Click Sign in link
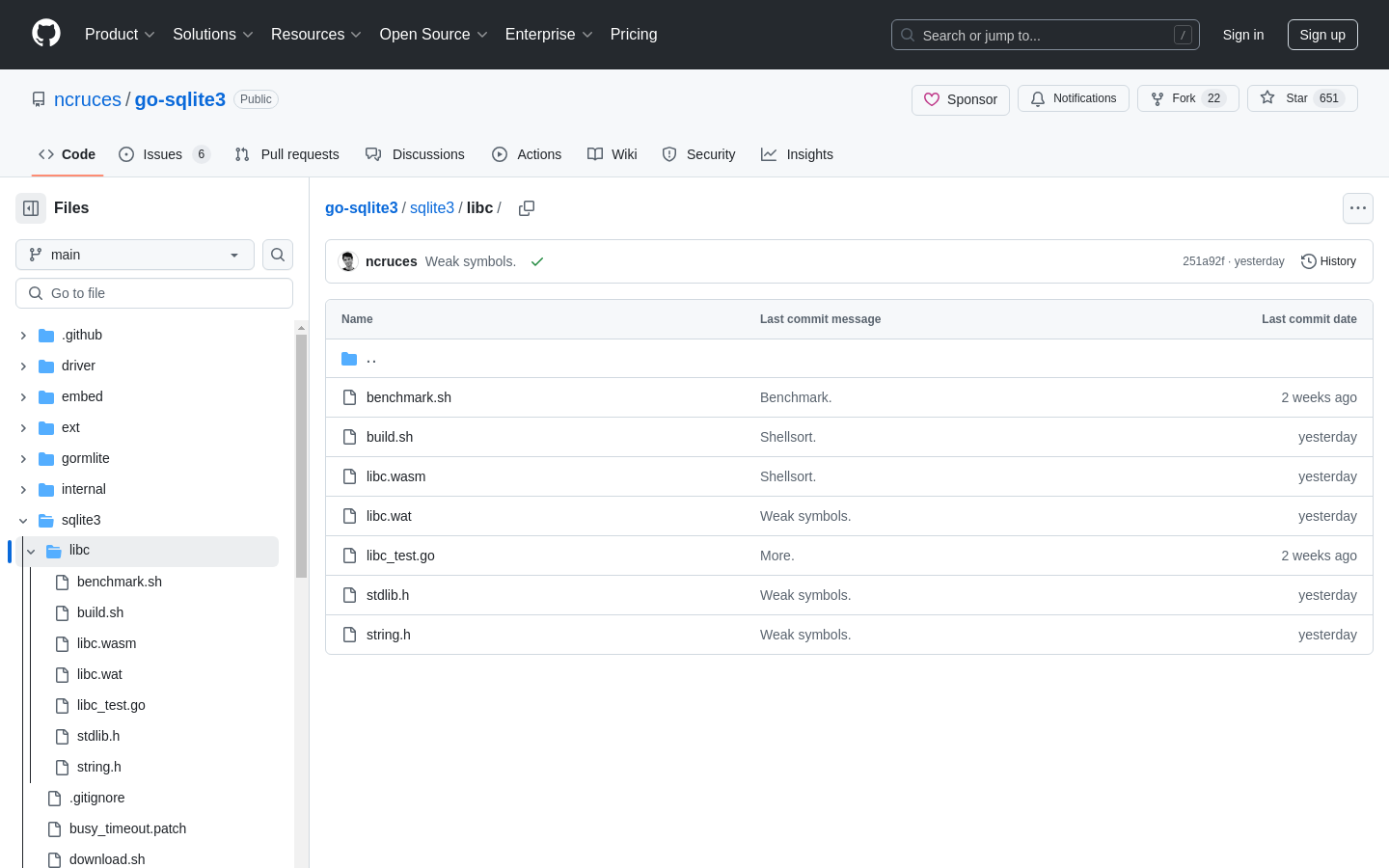This screenshot has width=1389, height=868. tap(1243, 35)
